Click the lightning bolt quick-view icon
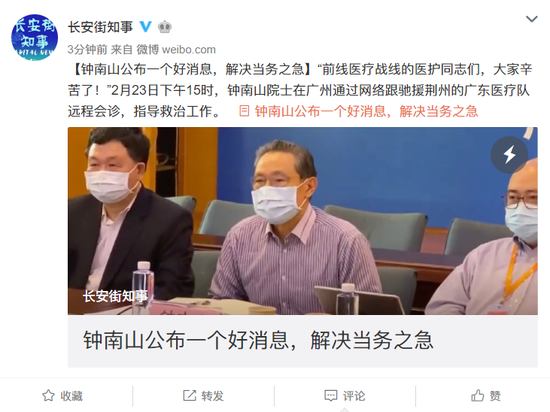550x412 pixels. (x=509, y=155)
